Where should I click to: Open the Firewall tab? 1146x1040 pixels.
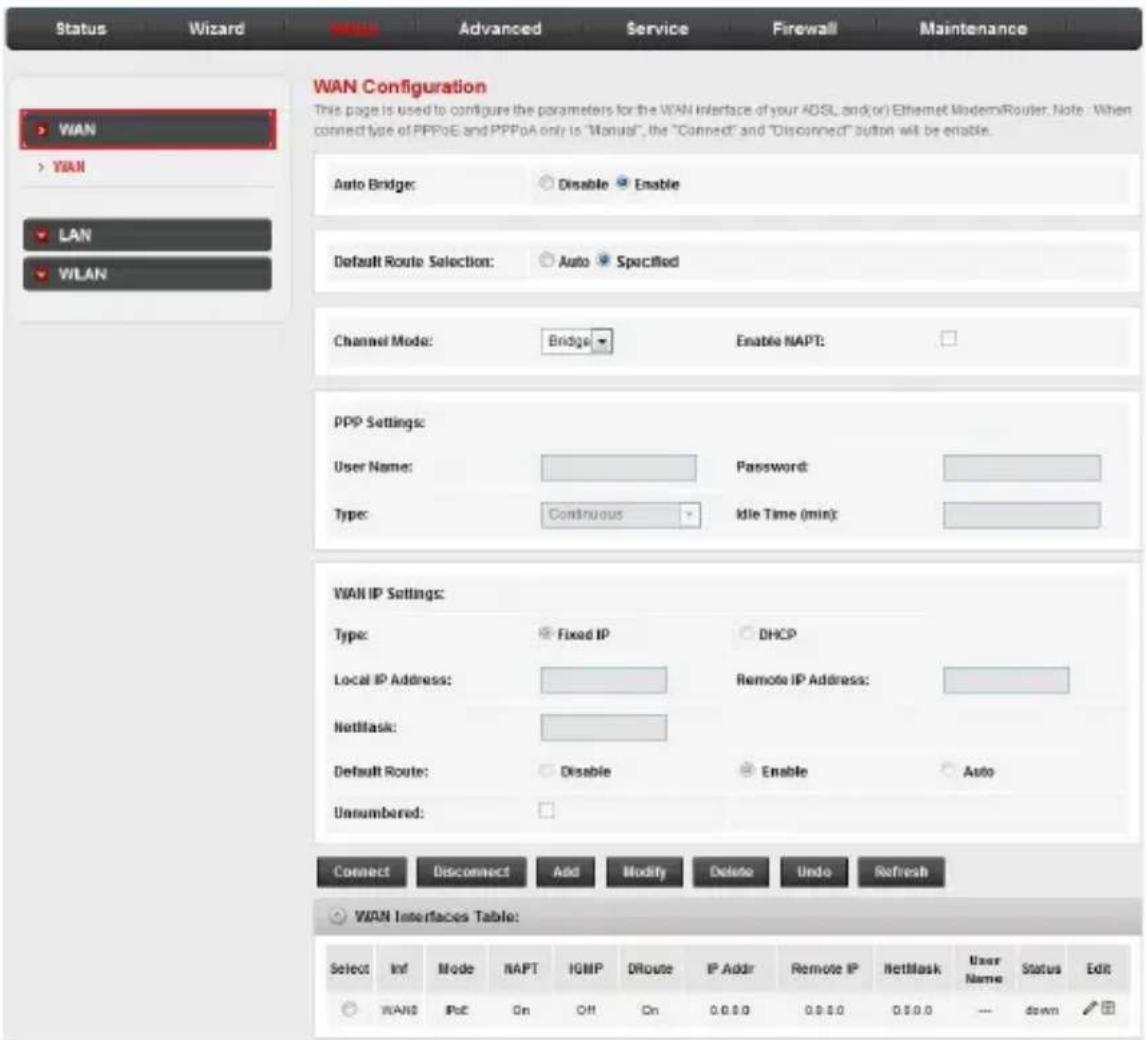pyautogui.click(x=805, y=29)
